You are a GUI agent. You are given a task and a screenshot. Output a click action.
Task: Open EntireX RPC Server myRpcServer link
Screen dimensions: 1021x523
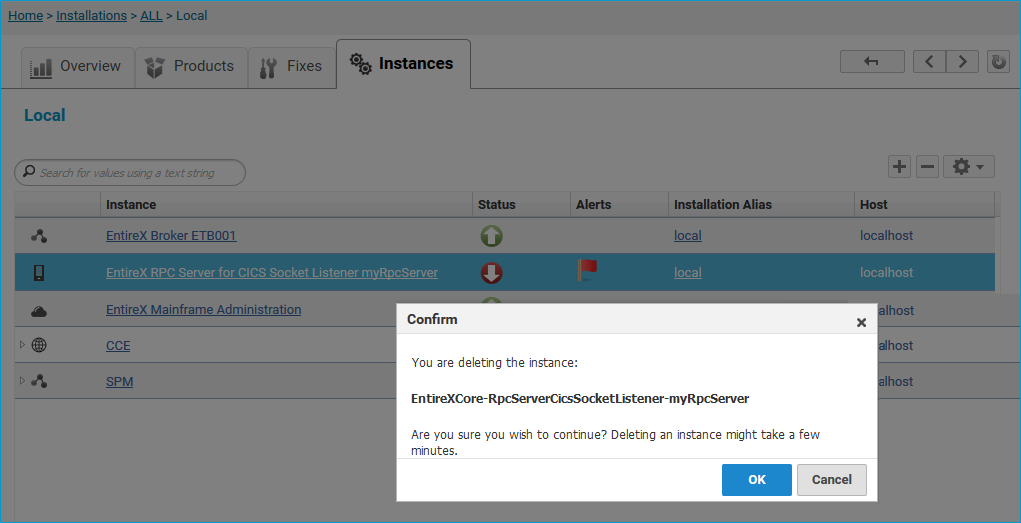[272, 273]
